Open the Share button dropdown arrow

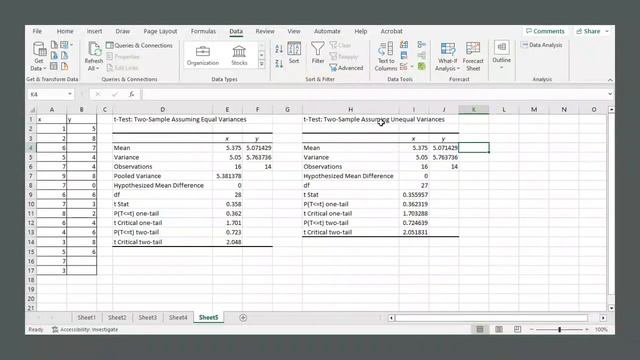(607, 31)
